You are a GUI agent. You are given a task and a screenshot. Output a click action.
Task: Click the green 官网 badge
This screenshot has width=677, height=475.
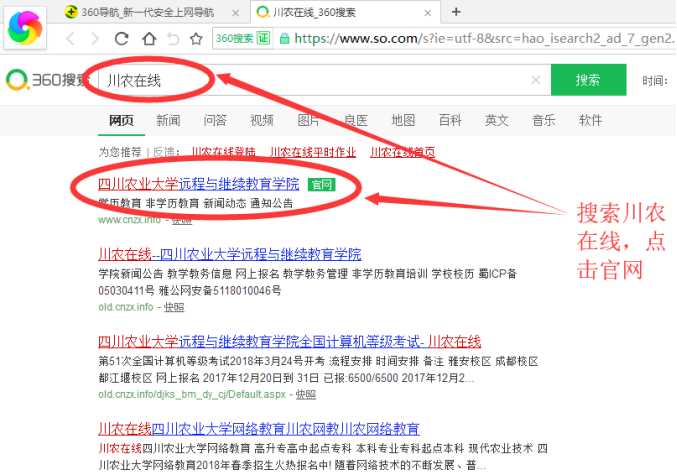[322, 185]
